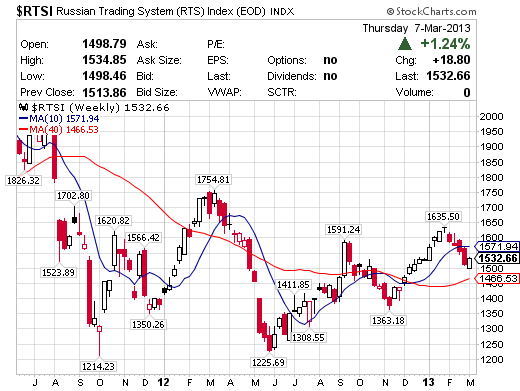Click the 1411.85 price annotation label
The image size is (520, 391).
pyautogui.click(x=293, y=284)
